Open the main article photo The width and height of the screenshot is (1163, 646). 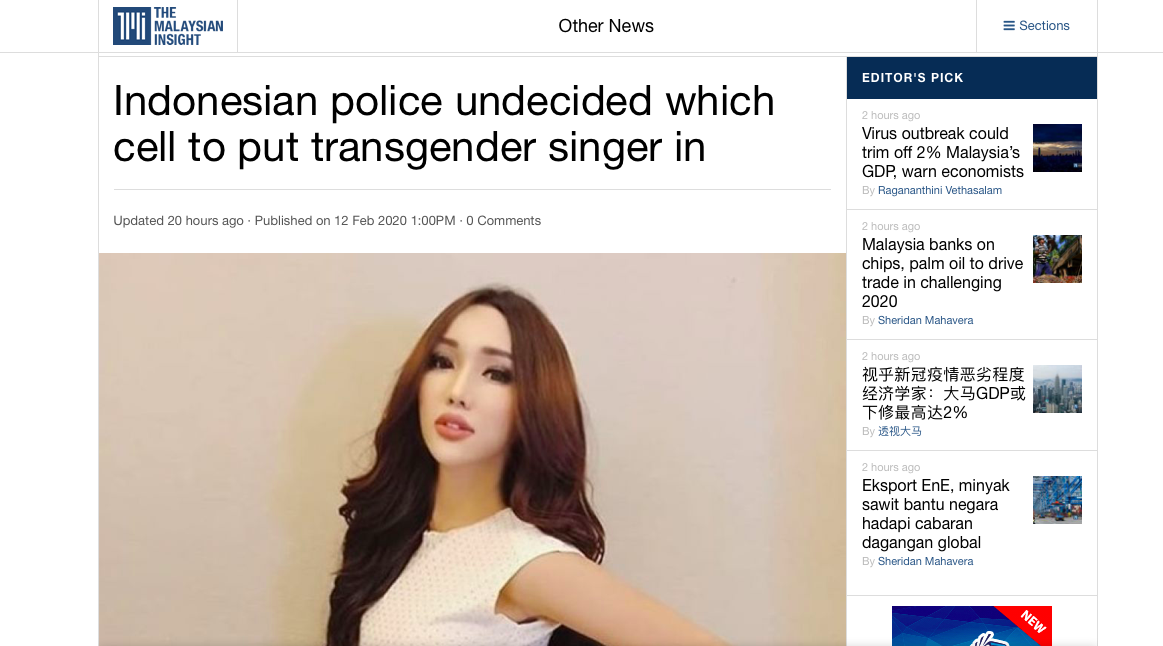tap(472, 449)
